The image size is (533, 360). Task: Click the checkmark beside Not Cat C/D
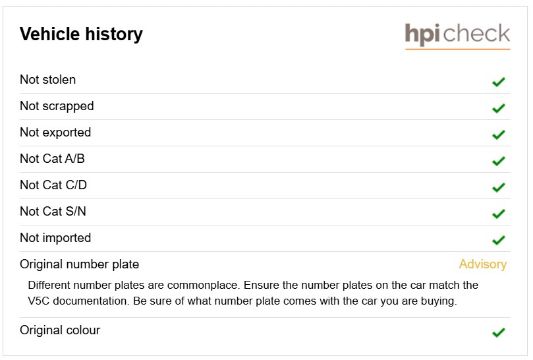point(499,187)
